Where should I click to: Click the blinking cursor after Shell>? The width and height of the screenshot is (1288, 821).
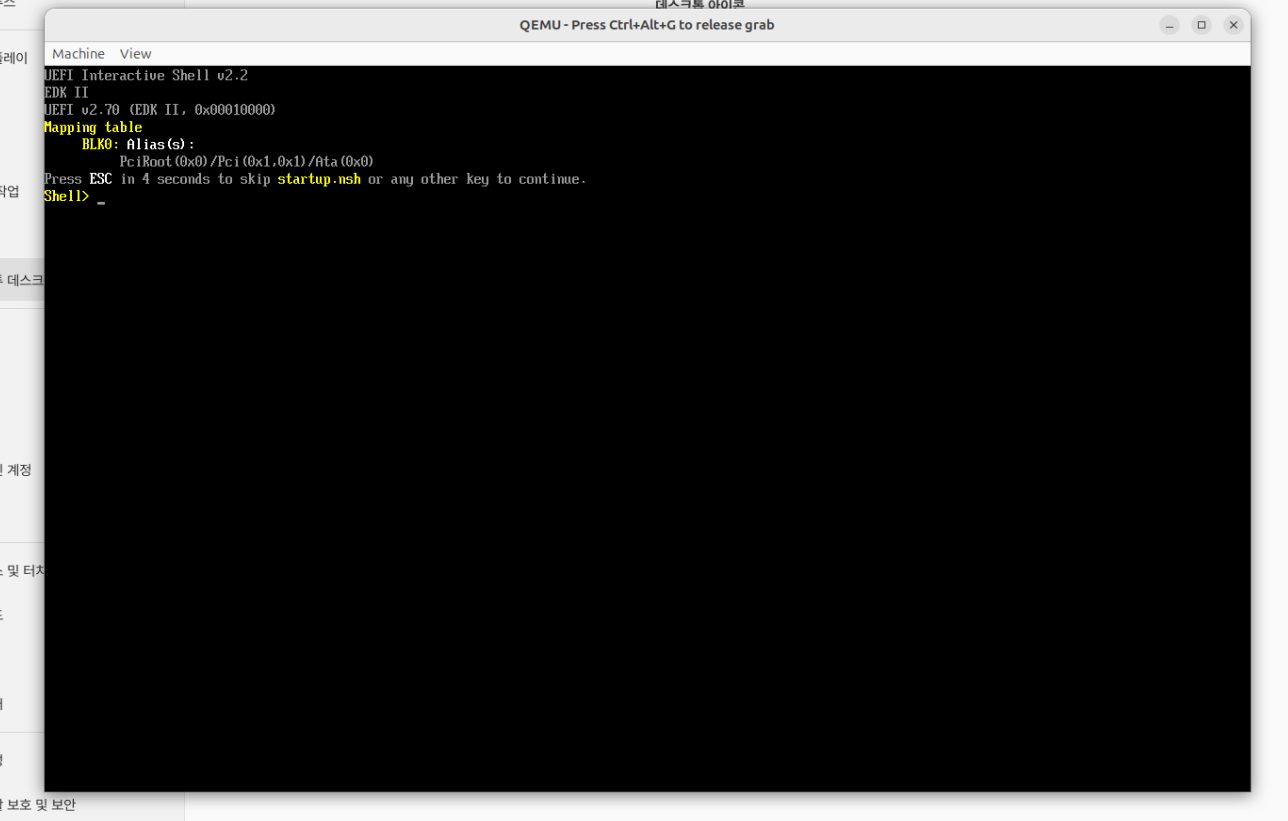pos(101,199)
